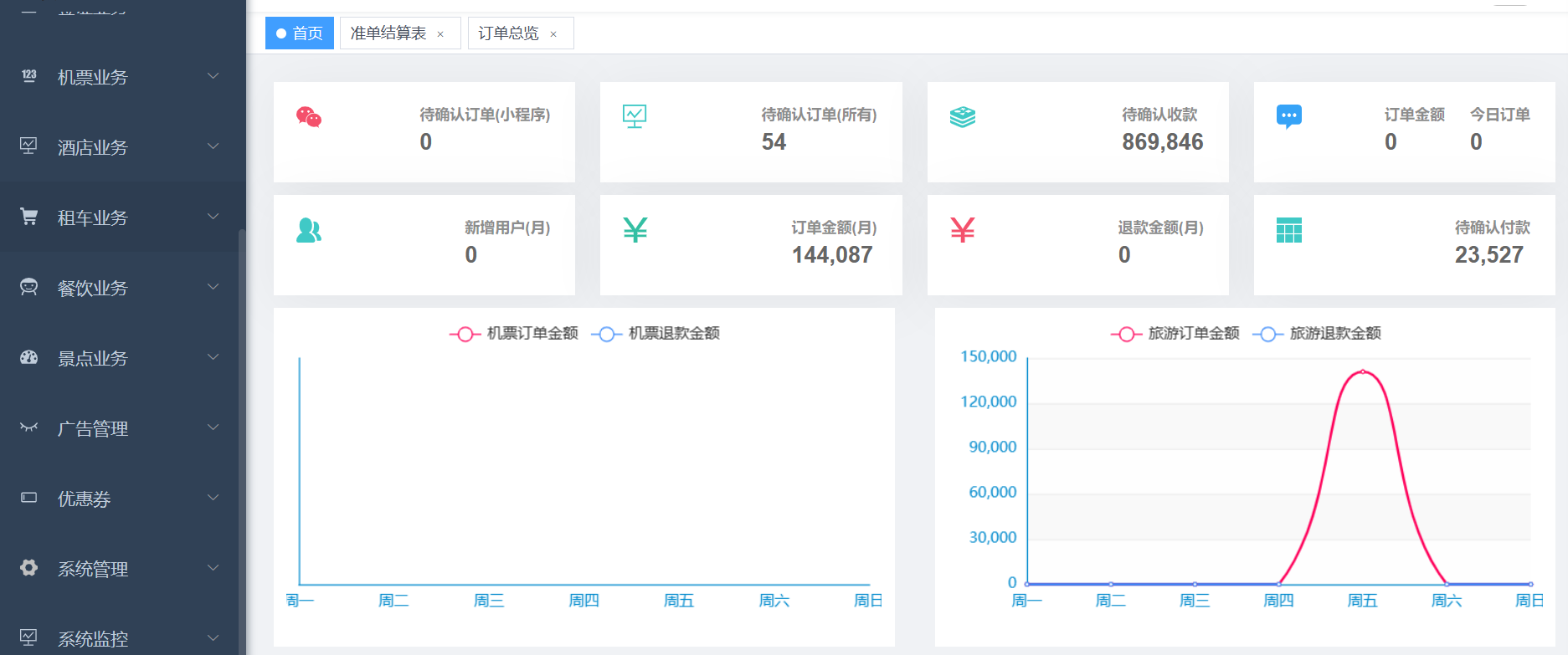Viewport: 1568px width, 655px height.
Task: Click the 租车业务 shopping cart icon
Action: pyautogui.click(x=28, y=216)
